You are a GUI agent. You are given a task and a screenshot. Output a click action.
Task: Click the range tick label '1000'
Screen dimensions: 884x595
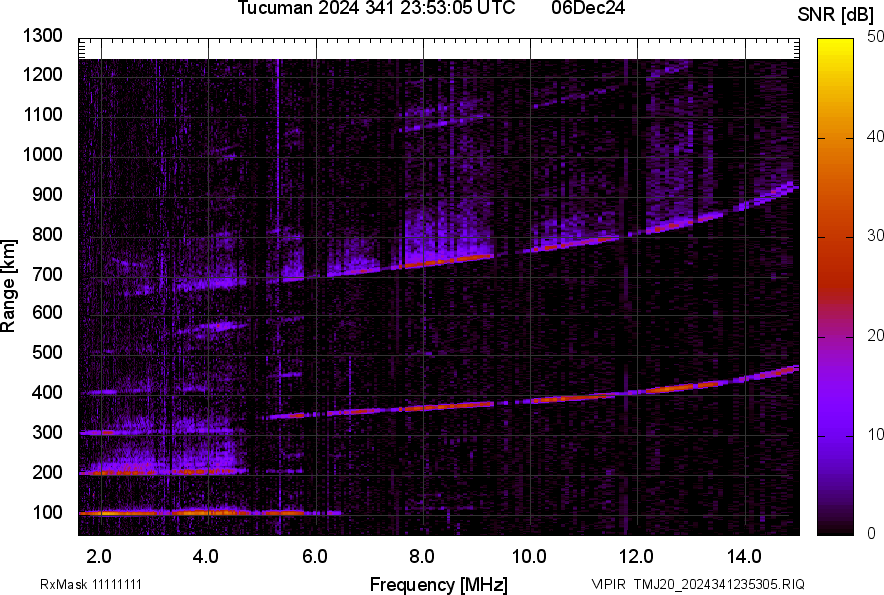[42, 154]
